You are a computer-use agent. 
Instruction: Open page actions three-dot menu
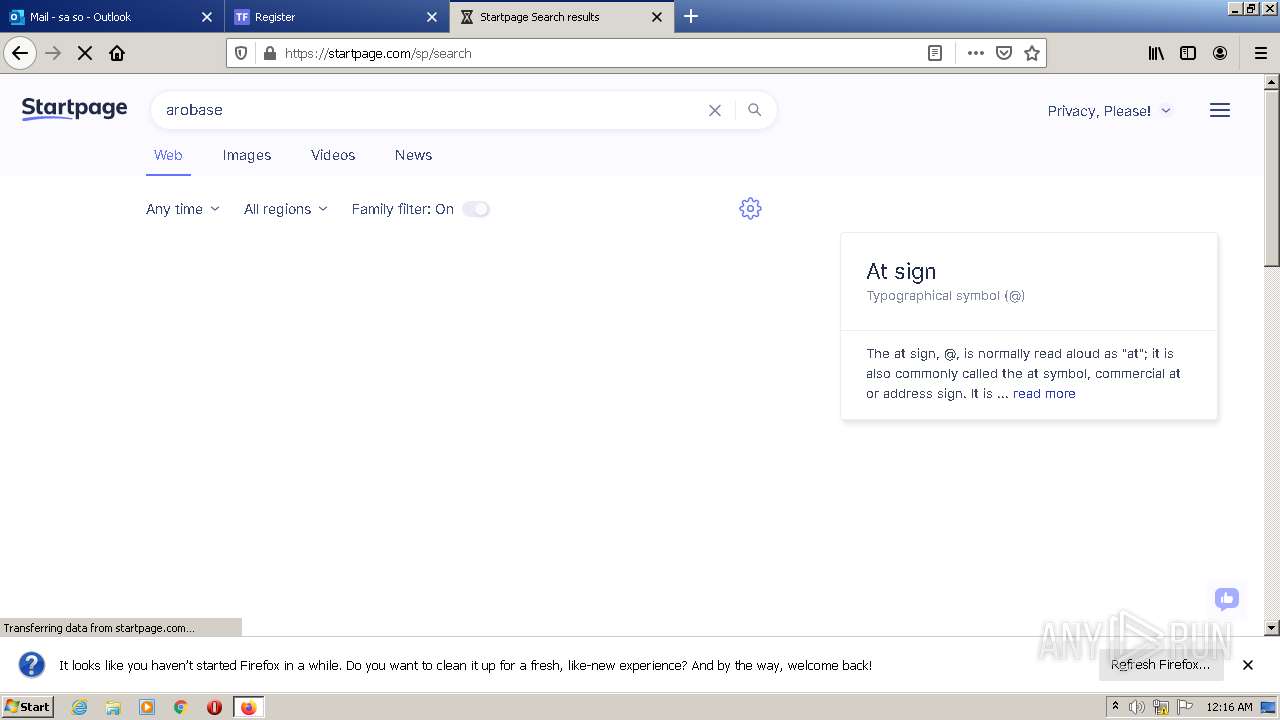[x=976, y=53]
